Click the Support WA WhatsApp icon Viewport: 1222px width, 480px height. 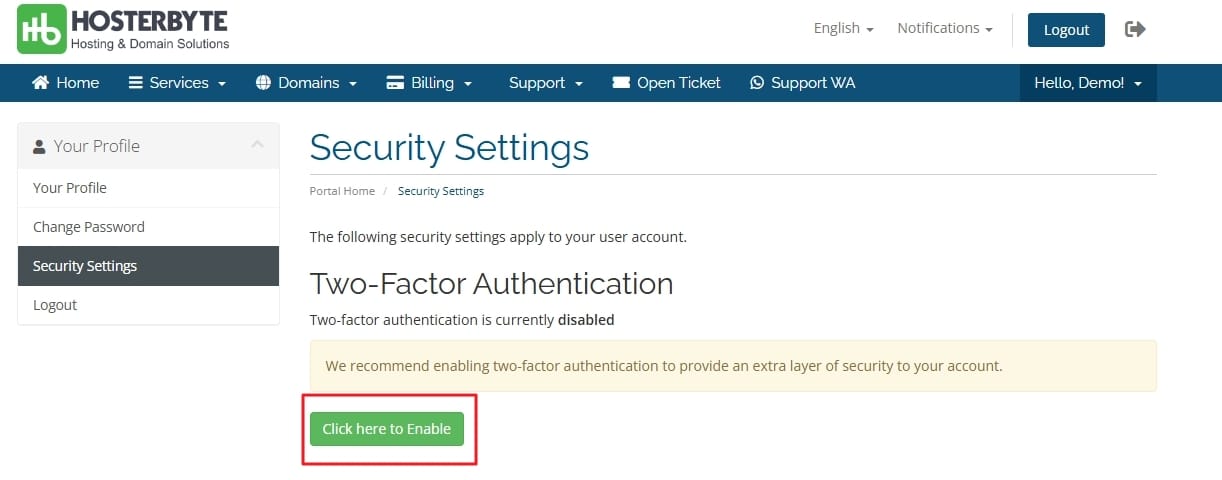pyautogui.click(x=757, y=83)
